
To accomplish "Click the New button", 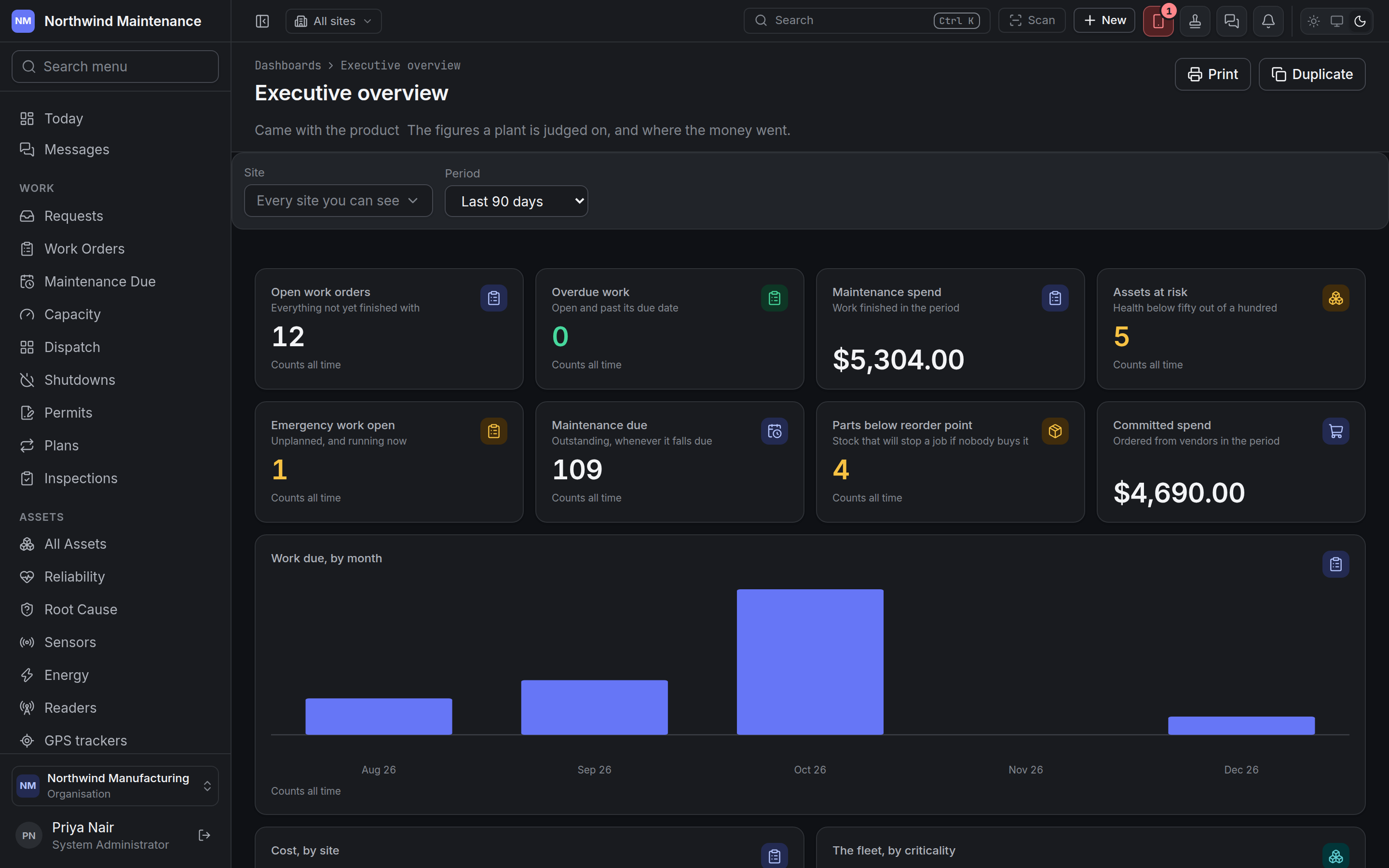I will coord(1104,21).
